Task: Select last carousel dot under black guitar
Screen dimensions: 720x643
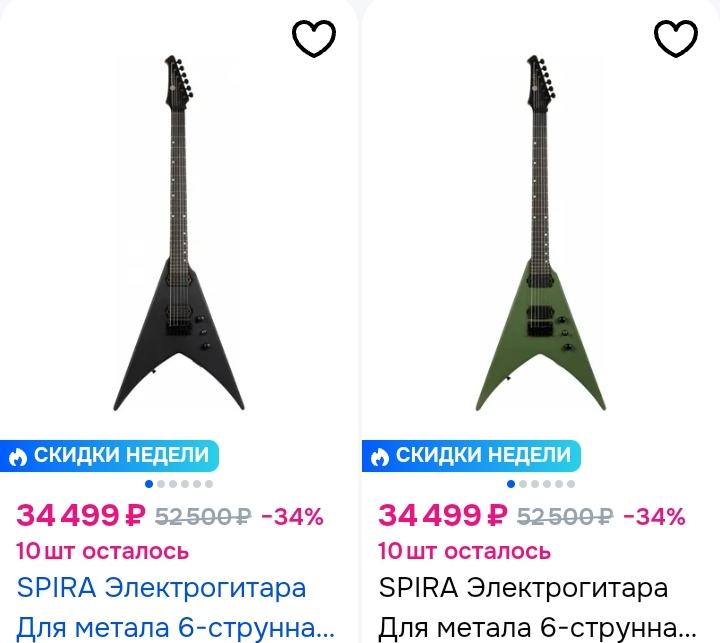Action: click(209, 484)
